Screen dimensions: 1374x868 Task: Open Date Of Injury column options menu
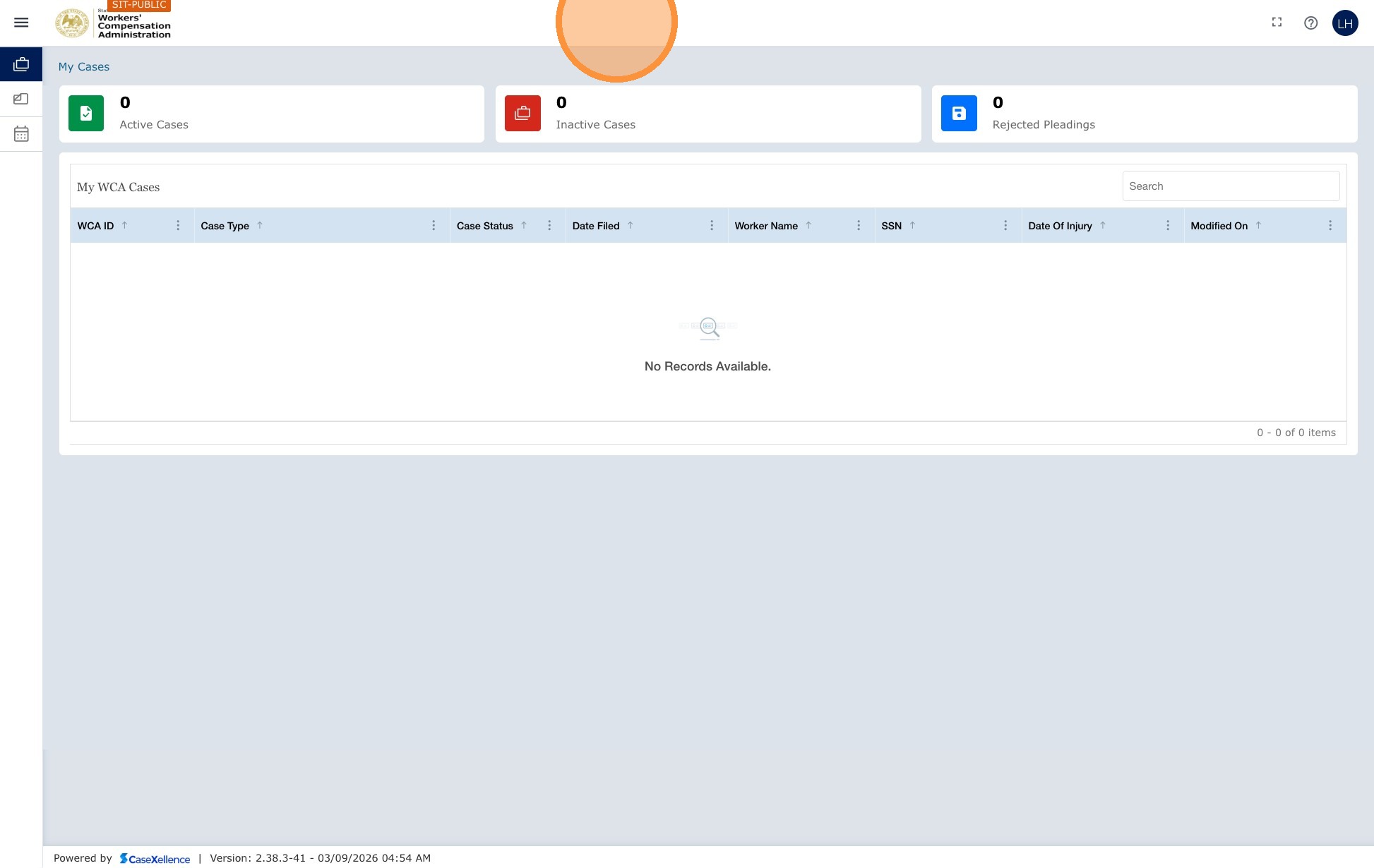(1168, 225)
